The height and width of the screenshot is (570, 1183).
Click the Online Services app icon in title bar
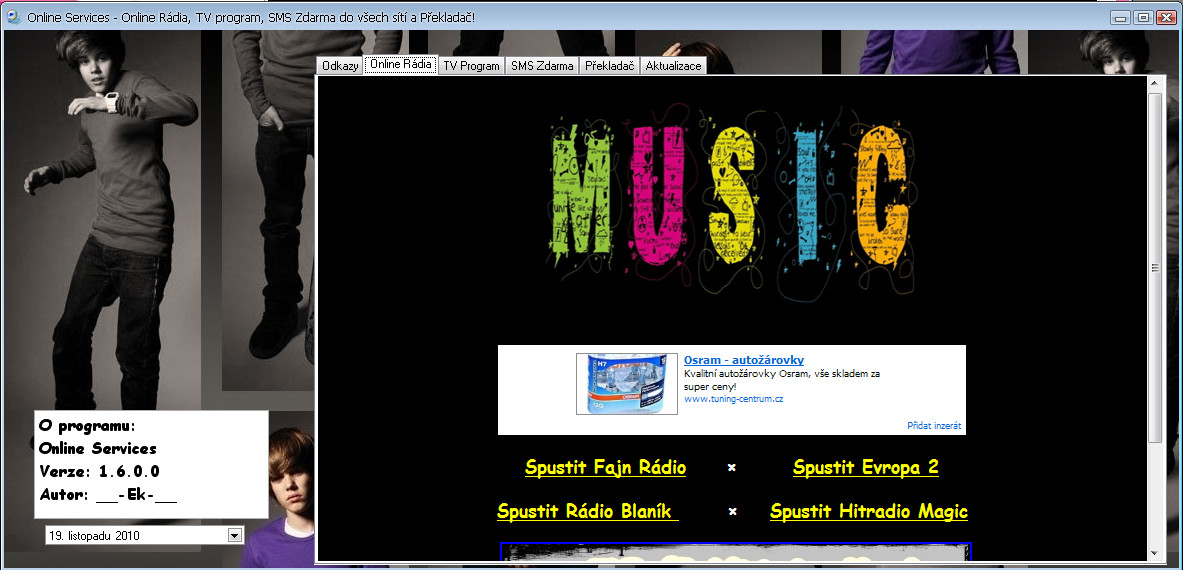pos(13,16)
